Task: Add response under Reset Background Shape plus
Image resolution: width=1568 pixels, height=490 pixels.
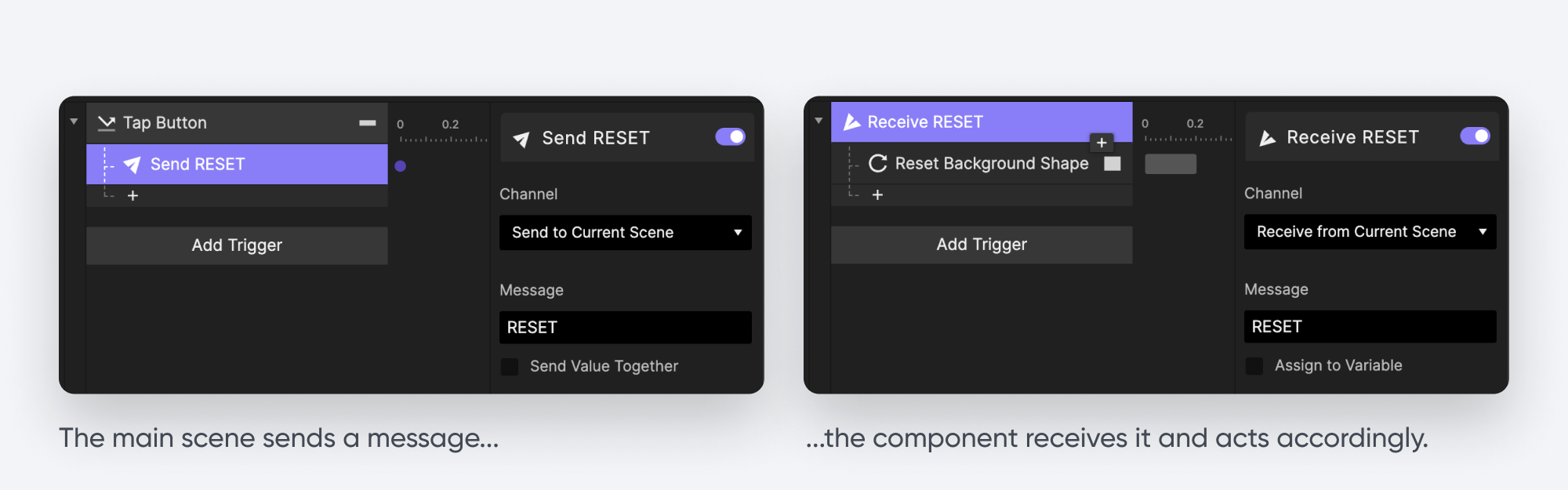Action: click(x=877, y=194)
